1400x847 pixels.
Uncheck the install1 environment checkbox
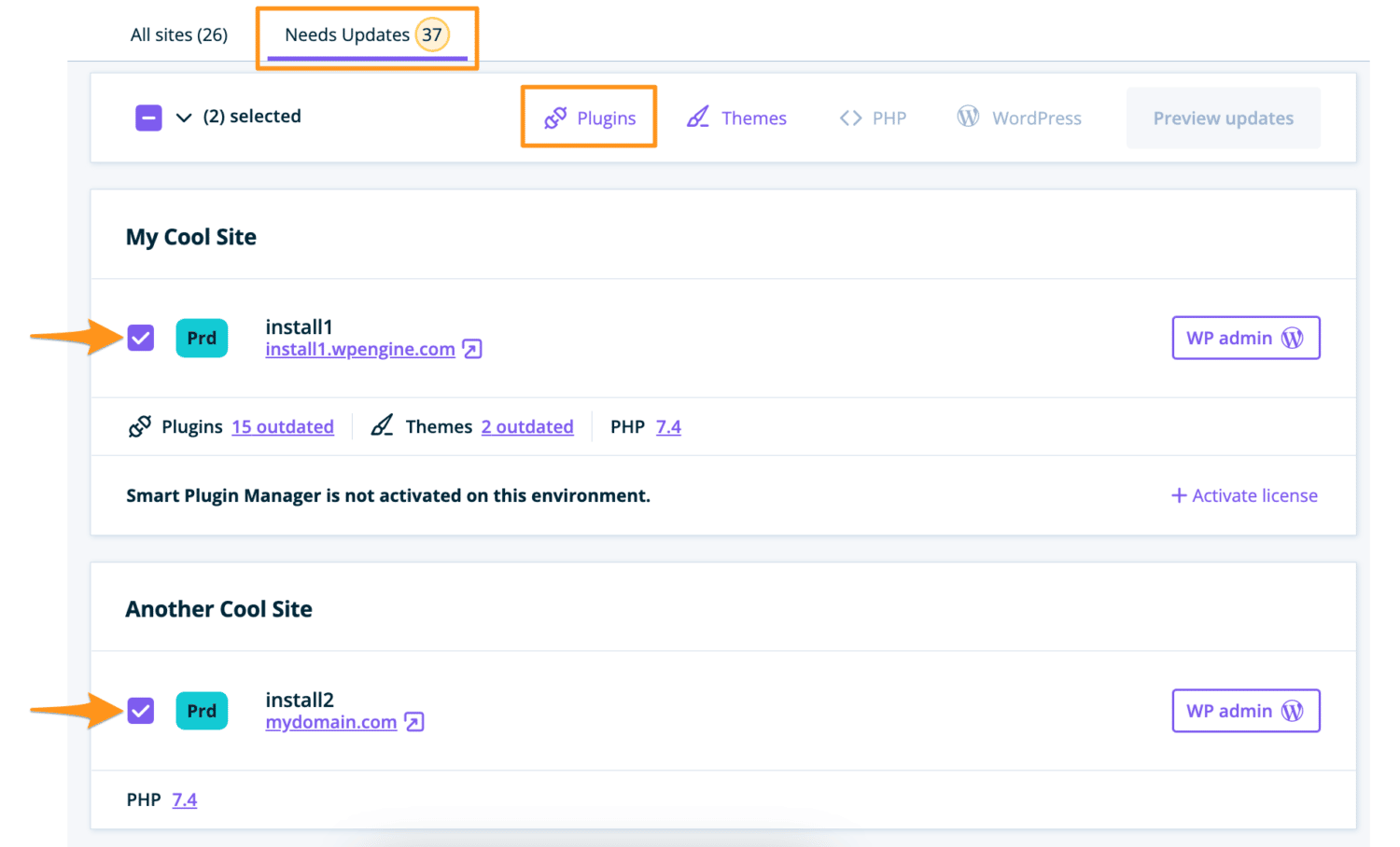pos(140,338)
